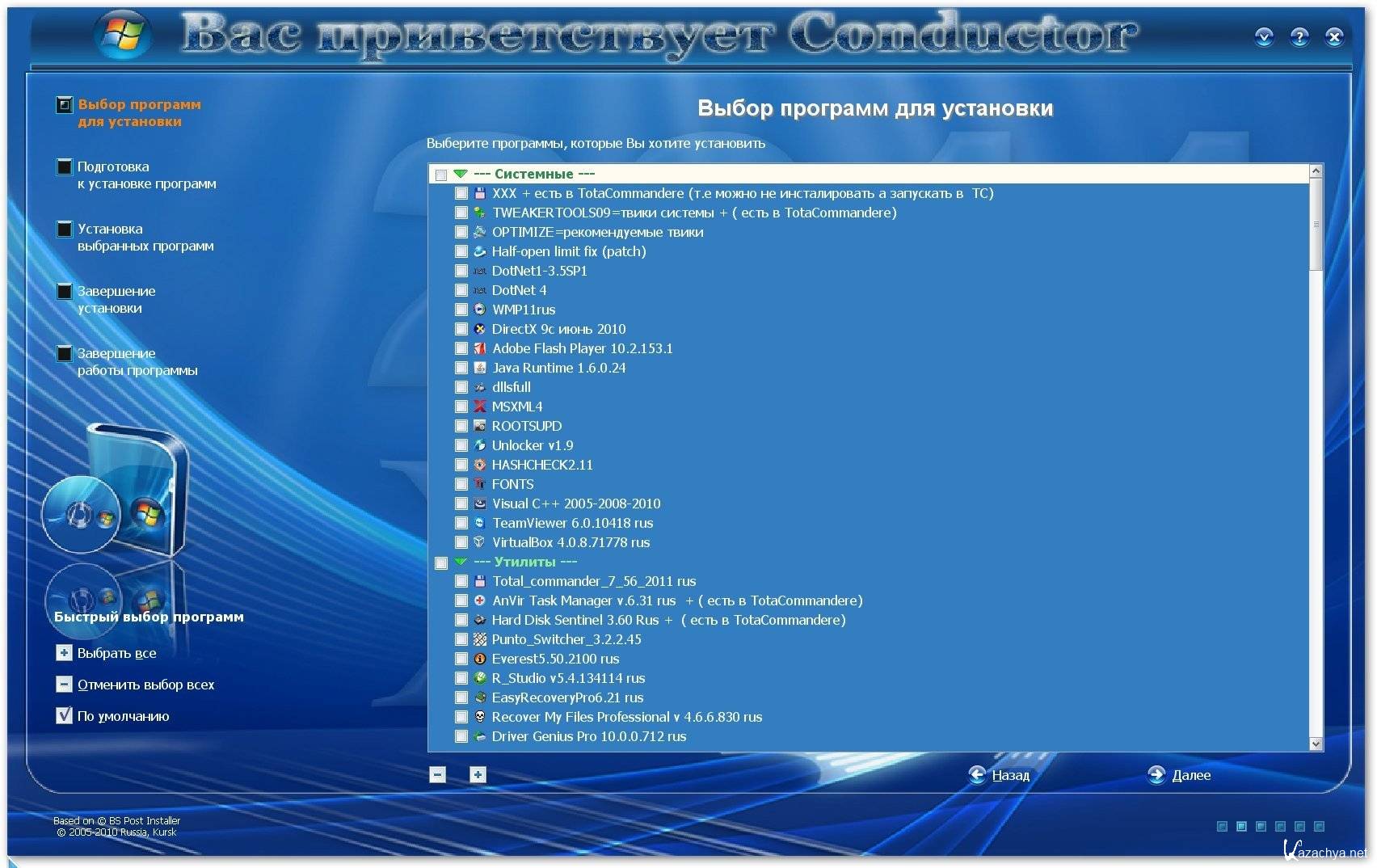Click the Half-open limit fix icon
This screenshot has width=1377, height=868.
(x=480, y=251)
